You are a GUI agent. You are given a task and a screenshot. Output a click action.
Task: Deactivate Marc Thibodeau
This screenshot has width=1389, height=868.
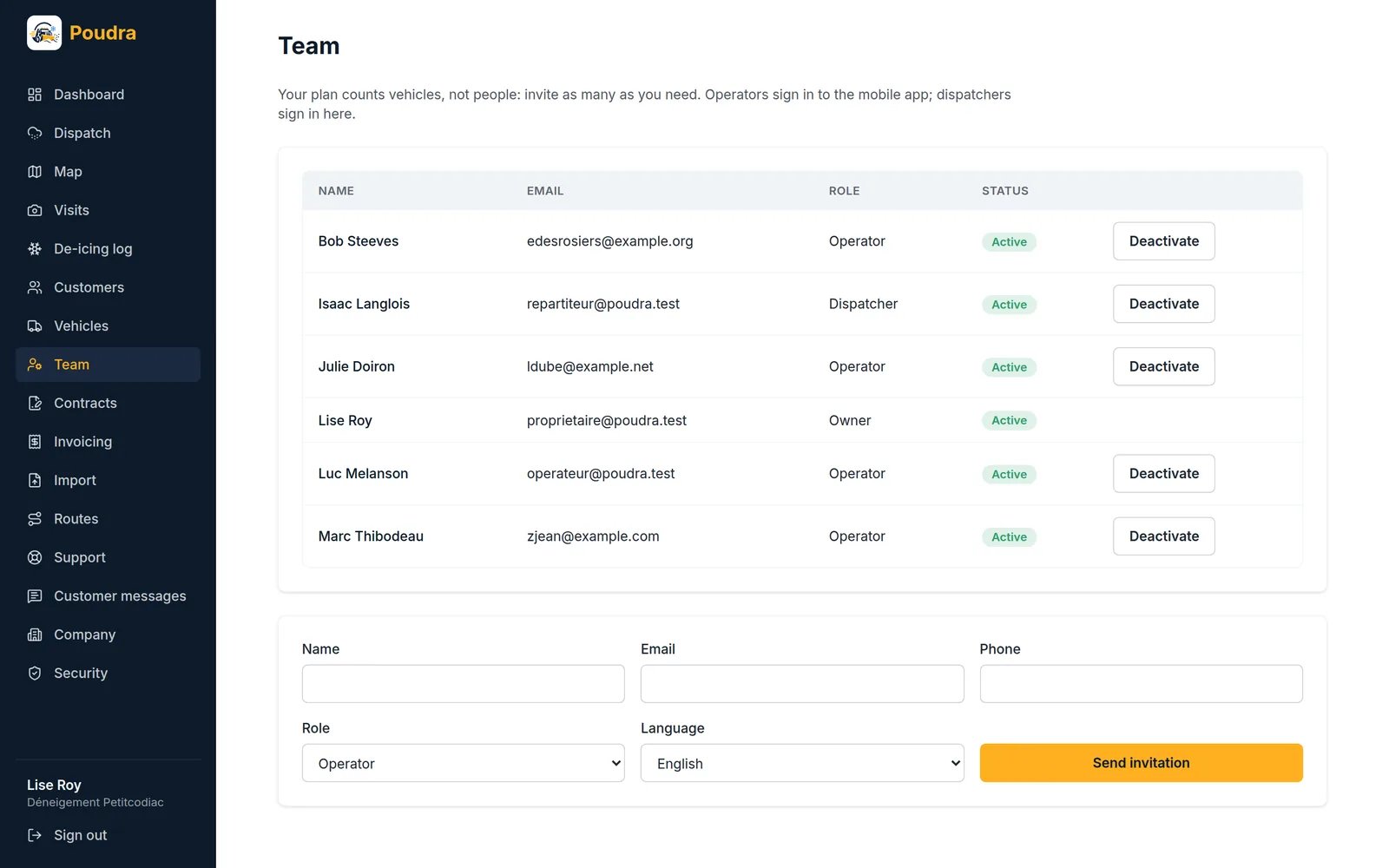pos(1164,536)
